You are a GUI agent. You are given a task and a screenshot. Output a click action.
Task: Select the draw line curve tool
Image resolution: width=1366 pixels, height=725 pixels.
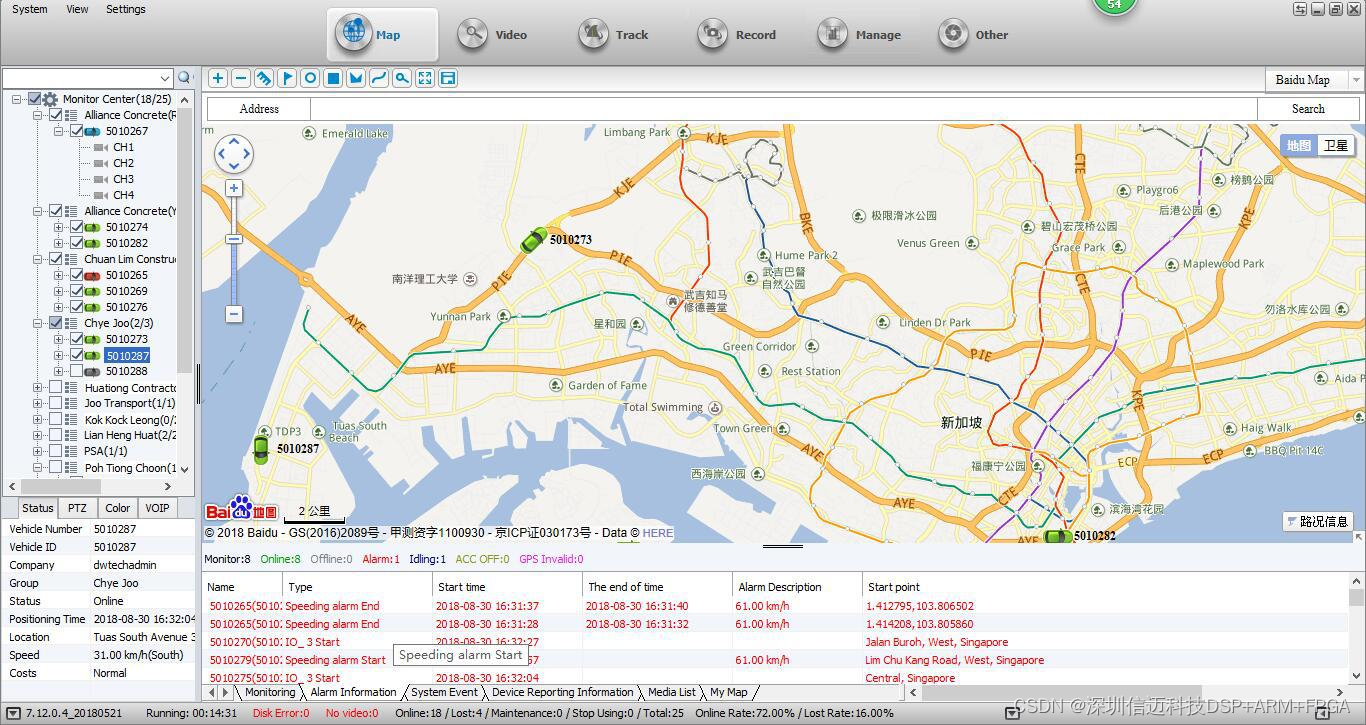(x=379, y=78)
